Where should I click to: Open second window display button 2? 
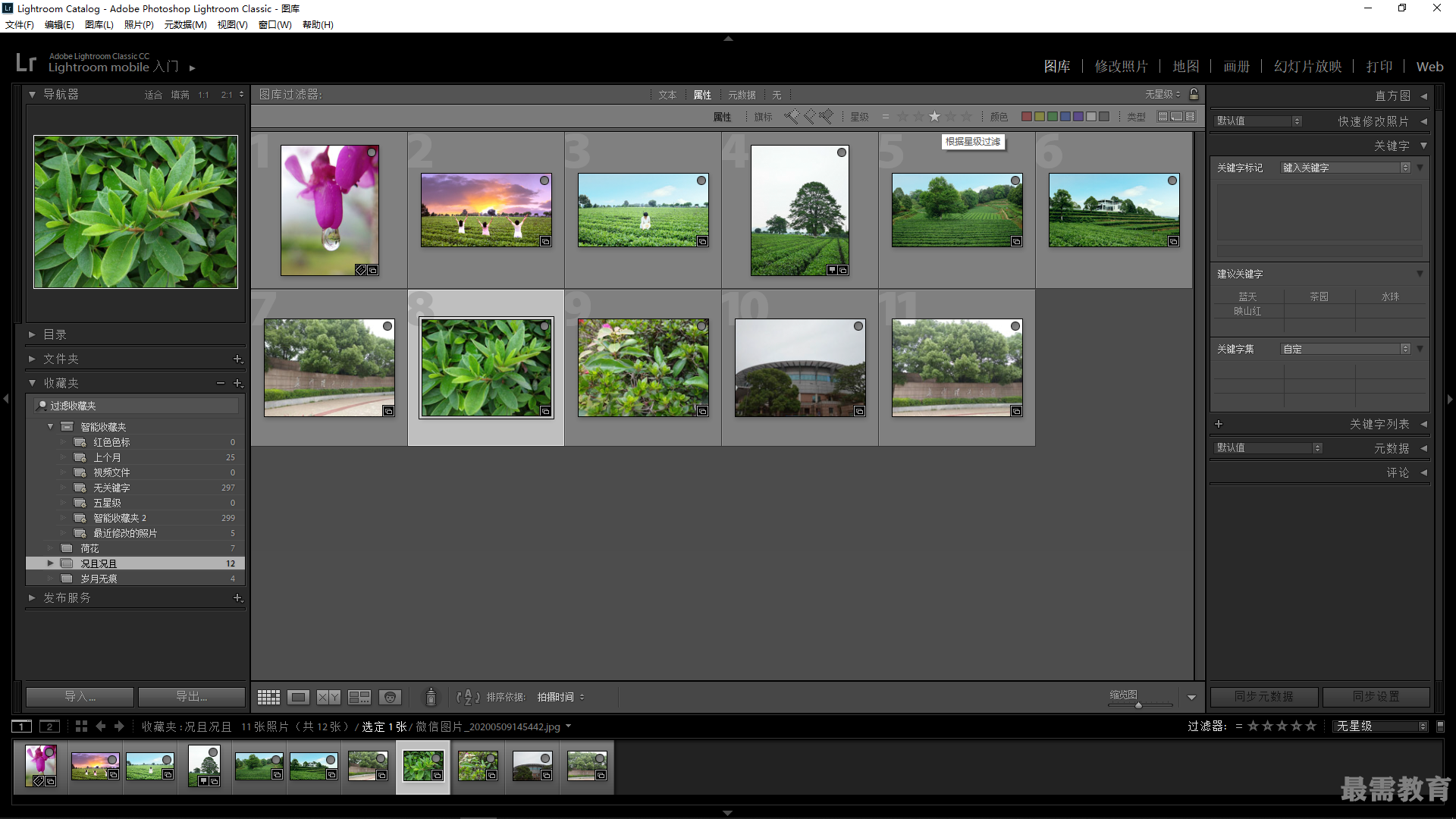point(49,726)
